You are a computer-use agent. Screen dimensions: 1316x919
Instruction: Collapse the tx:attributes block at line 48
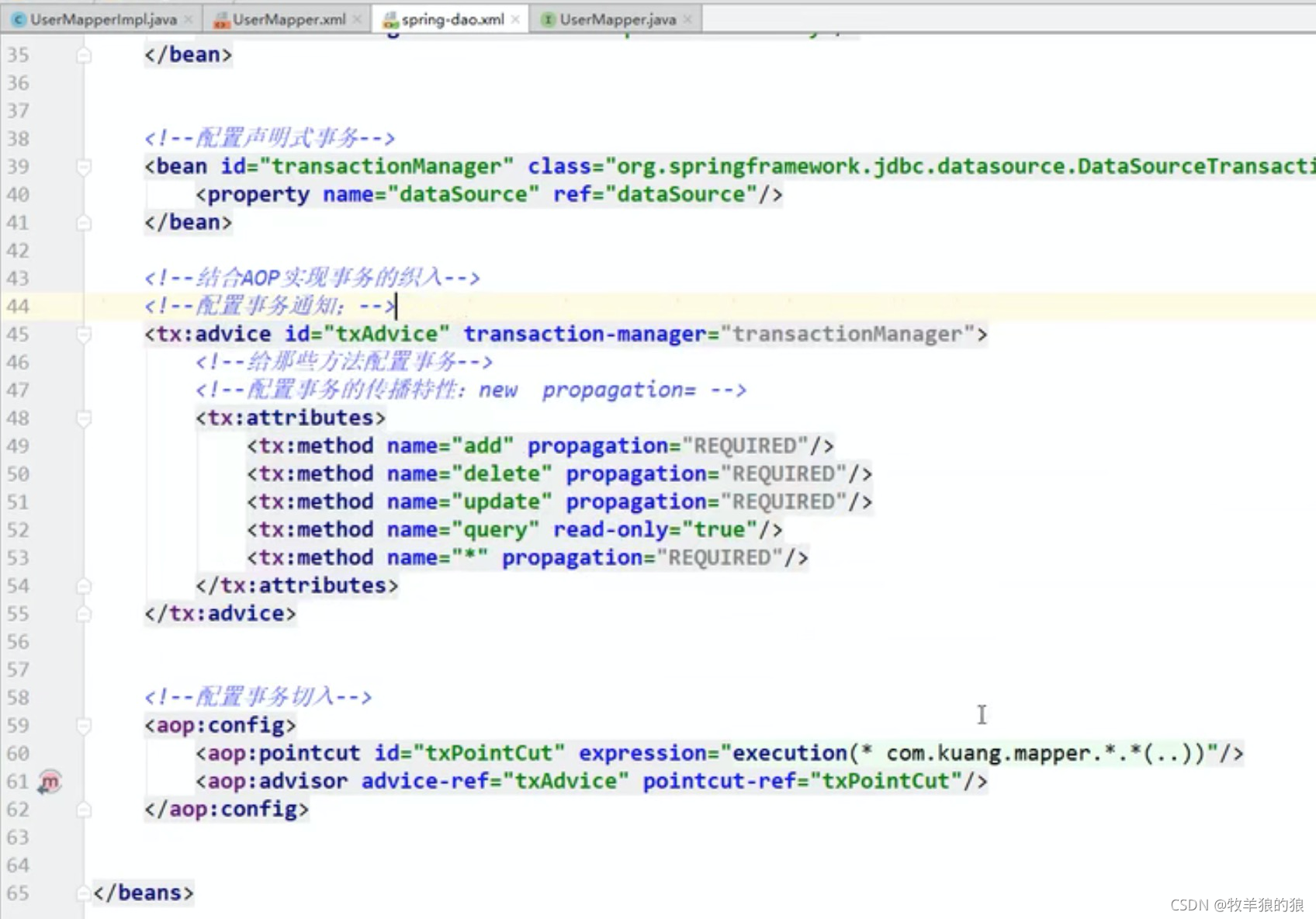[x=84, y=418]
